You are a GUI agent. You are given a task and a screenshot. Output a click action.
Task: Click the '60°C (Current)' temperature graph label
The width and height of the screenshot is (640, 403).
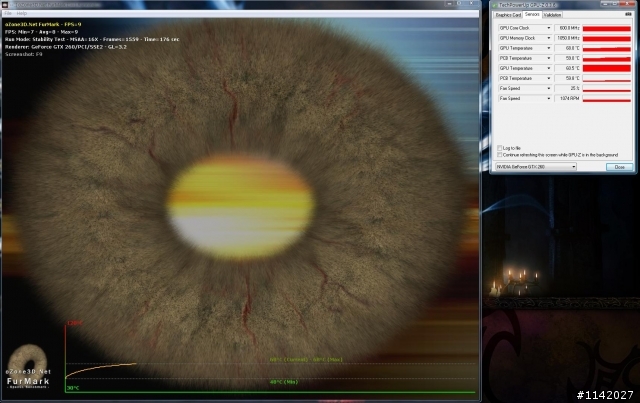tap(289, 360)
